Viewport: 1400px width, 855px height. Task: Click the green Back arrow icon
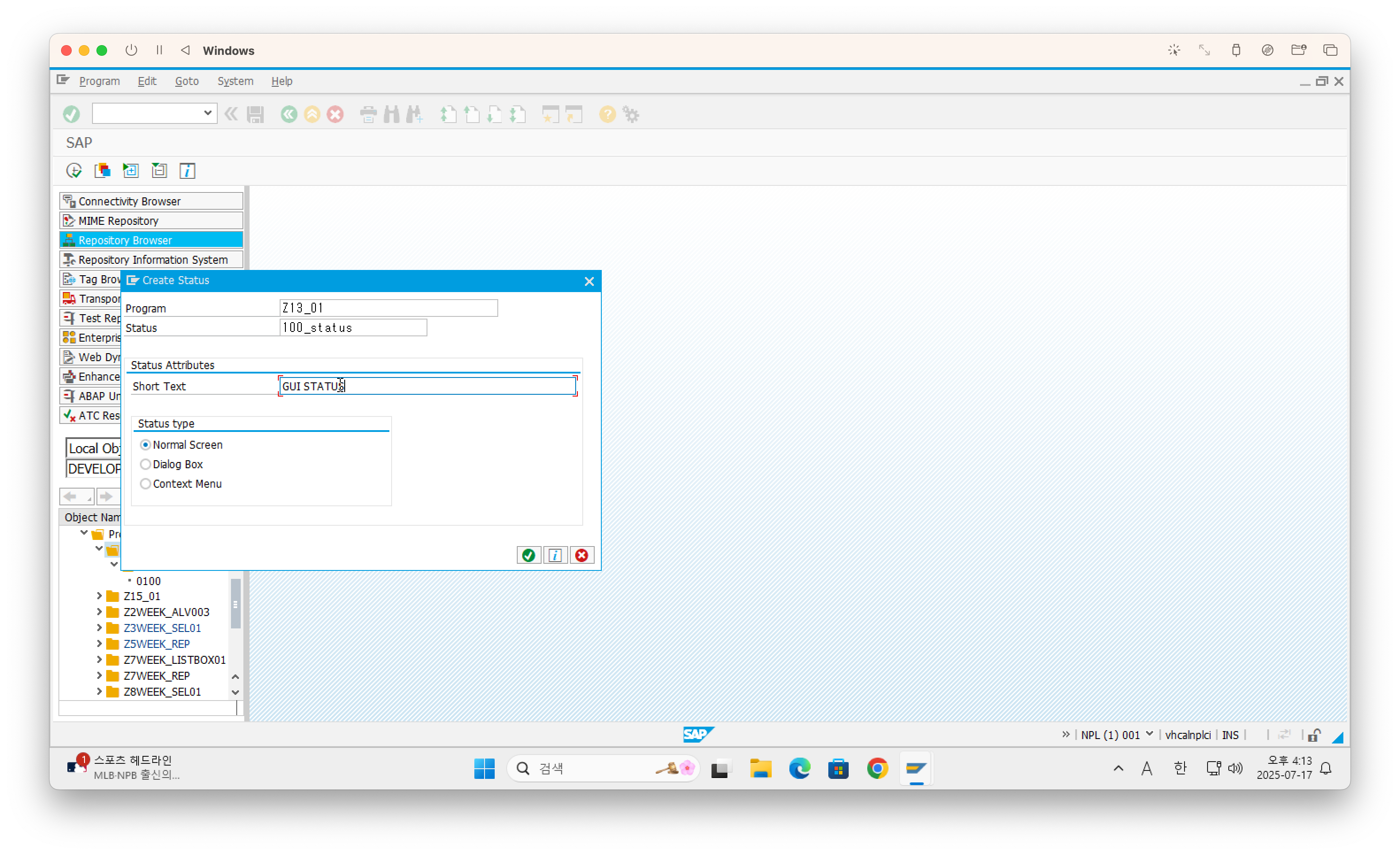tap(288, 114)
